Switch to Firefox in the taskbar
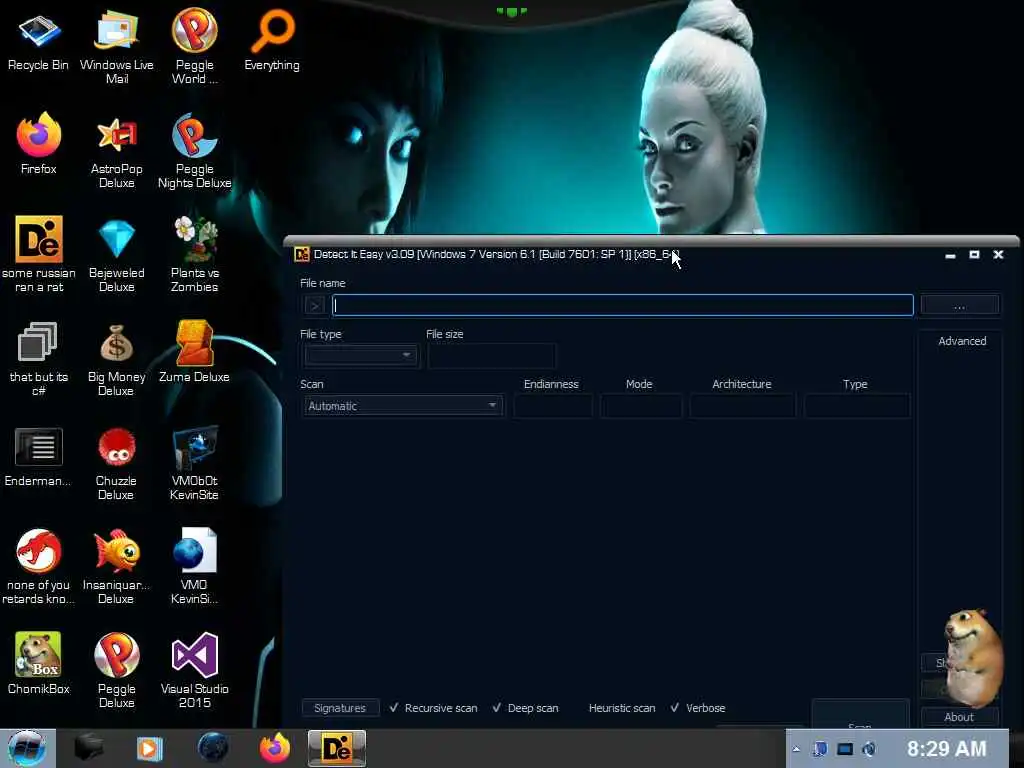1024x768 pixels. click(x=275, y=748)
